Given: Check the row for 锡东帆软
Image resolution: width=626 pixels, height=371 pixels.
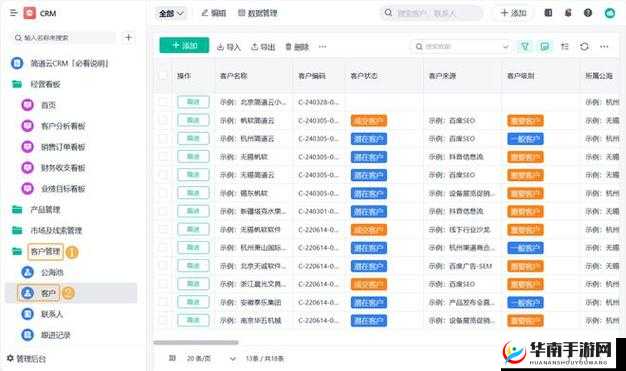Looking at the screenshot, I should click(163, 193).
